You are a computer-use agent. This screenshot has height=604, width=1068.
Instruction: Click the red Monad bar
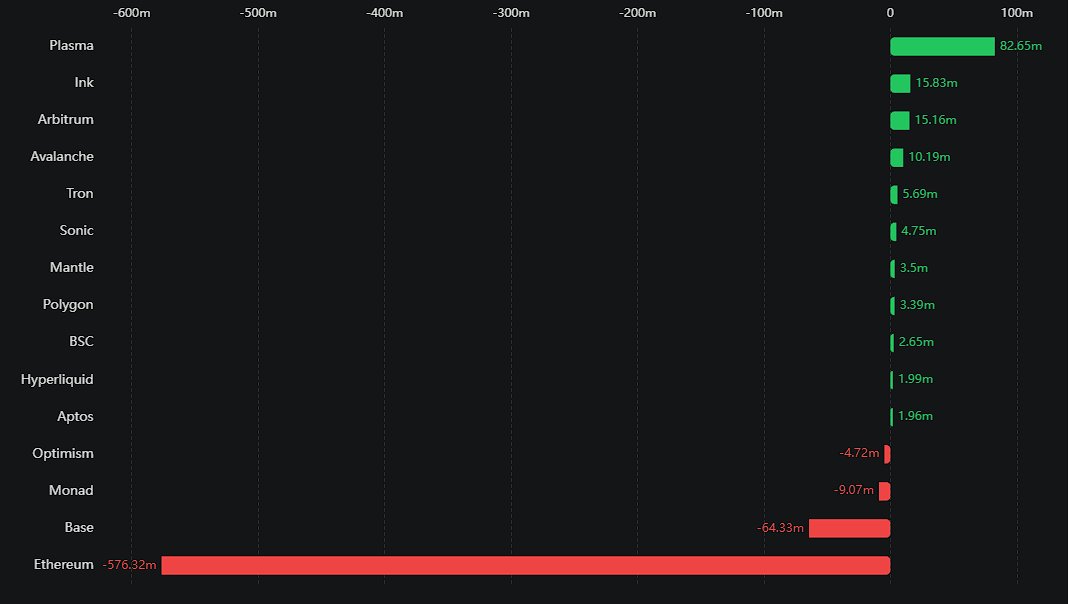click(884, 491)
